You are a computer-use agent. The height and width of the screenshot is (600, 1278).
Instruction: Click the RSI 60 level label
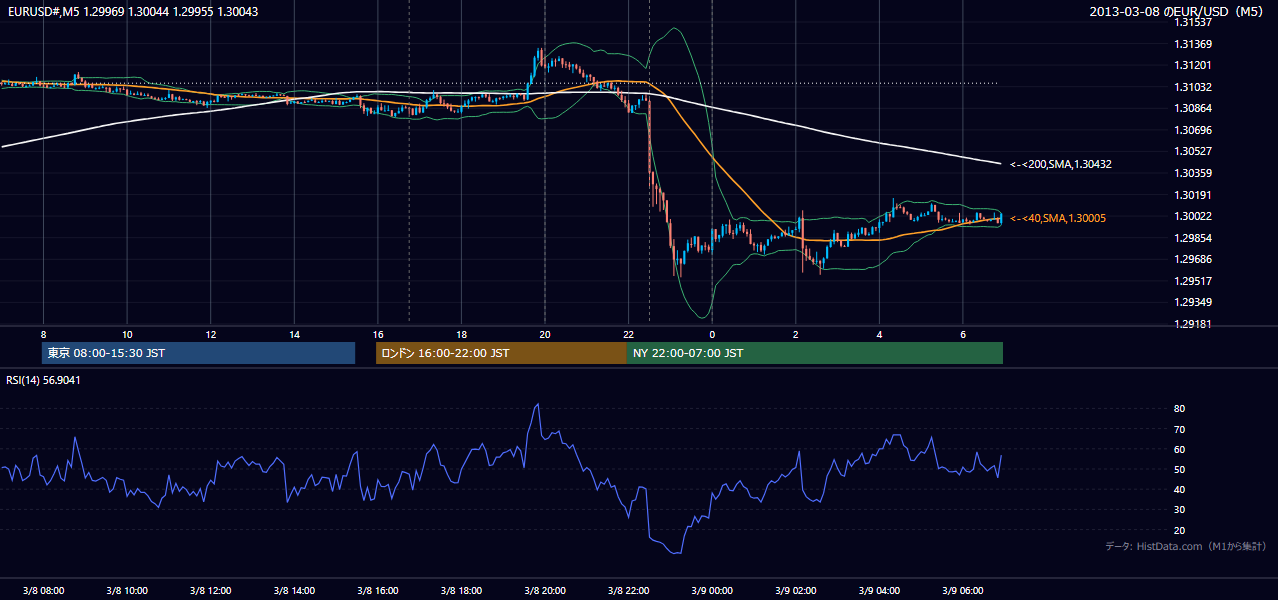tap(1179, 449)
